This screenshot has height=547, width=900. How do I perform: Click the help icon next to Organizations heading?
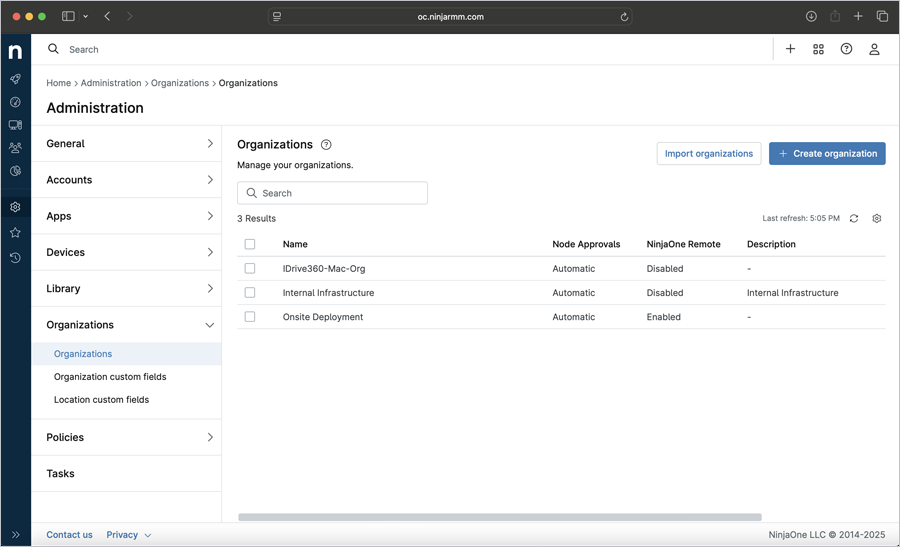(x=326, y=145)
